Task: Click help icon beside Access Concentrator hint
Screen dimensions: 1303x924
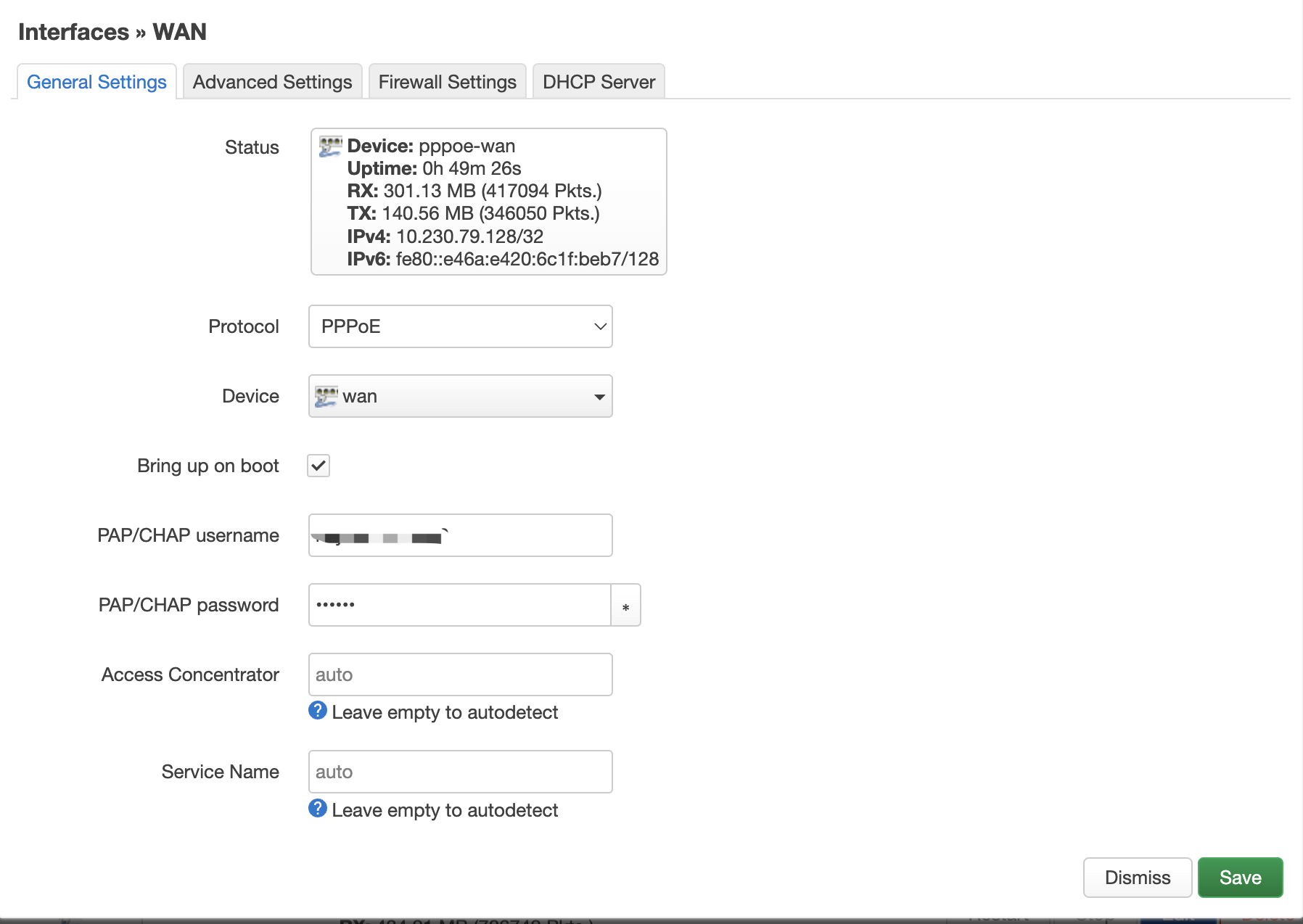Action: pyautogui.click(x=317, y=710)
